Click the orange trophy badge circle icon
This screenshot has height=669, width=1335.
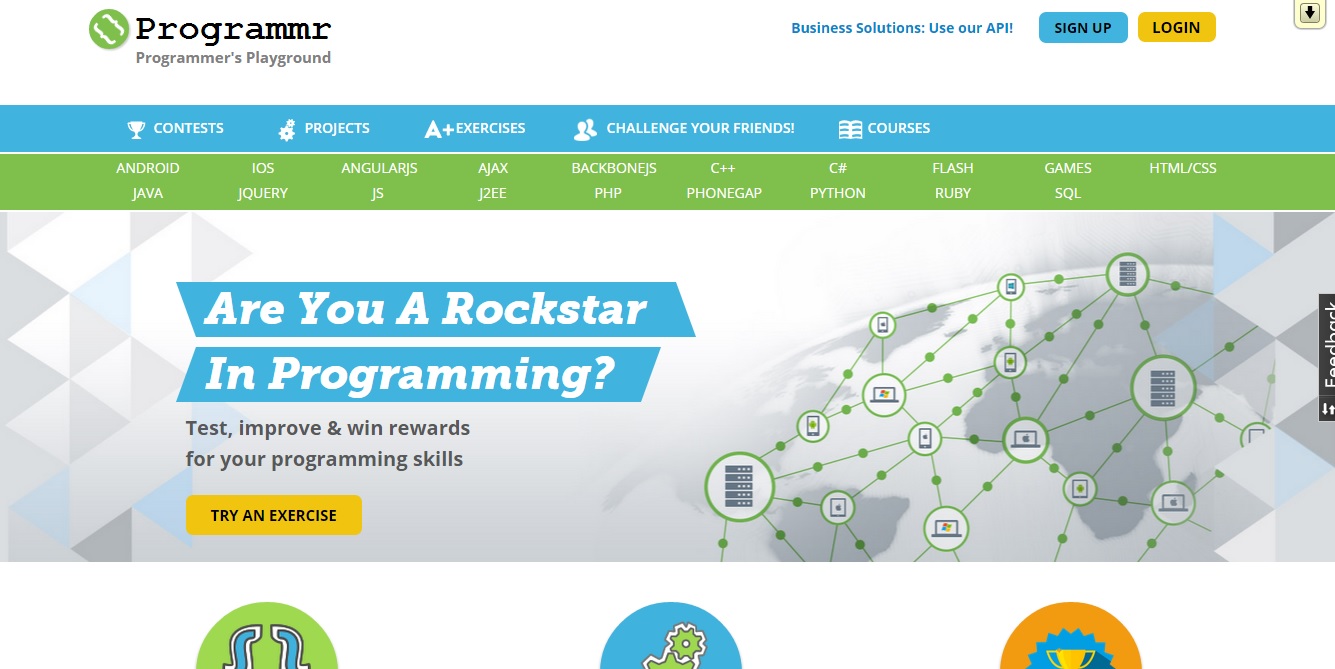[x=1071, y=638]
